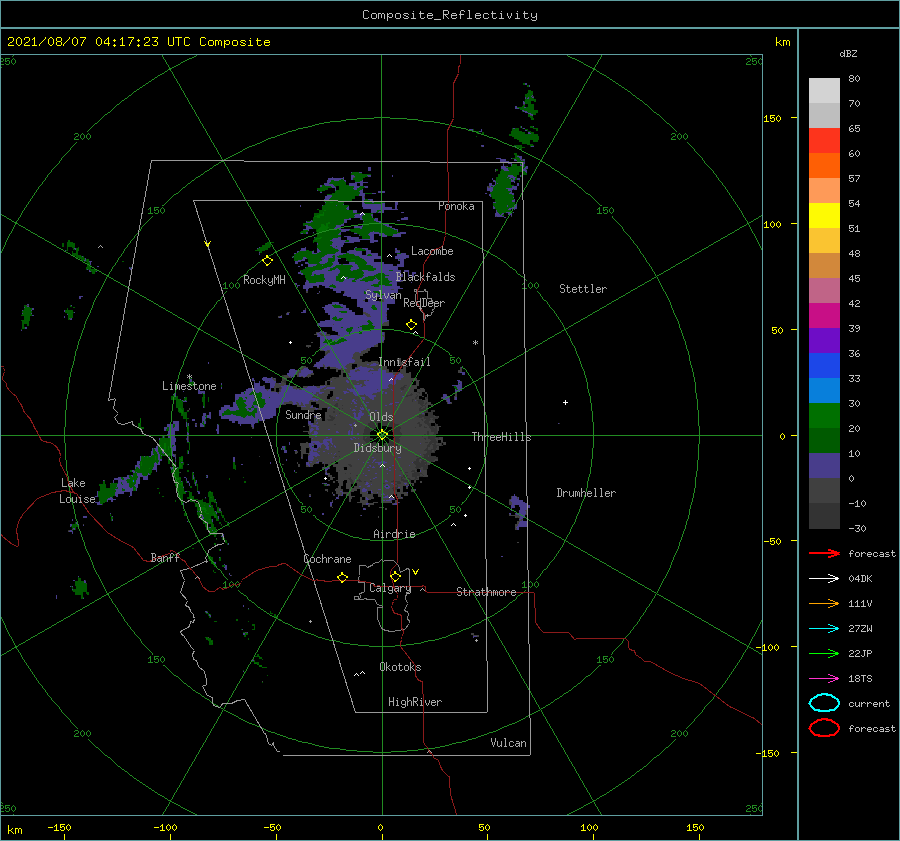Select the dark orange swatch on dBZ scale
Image resolution: width=900 pixels, height=841 pixels.
click(824, 165)
